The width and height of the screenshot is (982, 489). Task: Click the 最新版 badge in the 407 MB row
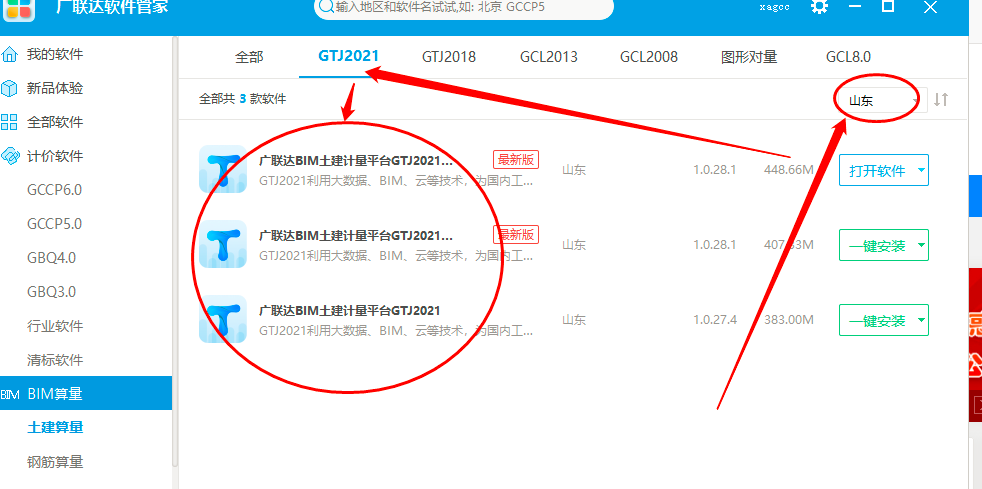[516, 234]
